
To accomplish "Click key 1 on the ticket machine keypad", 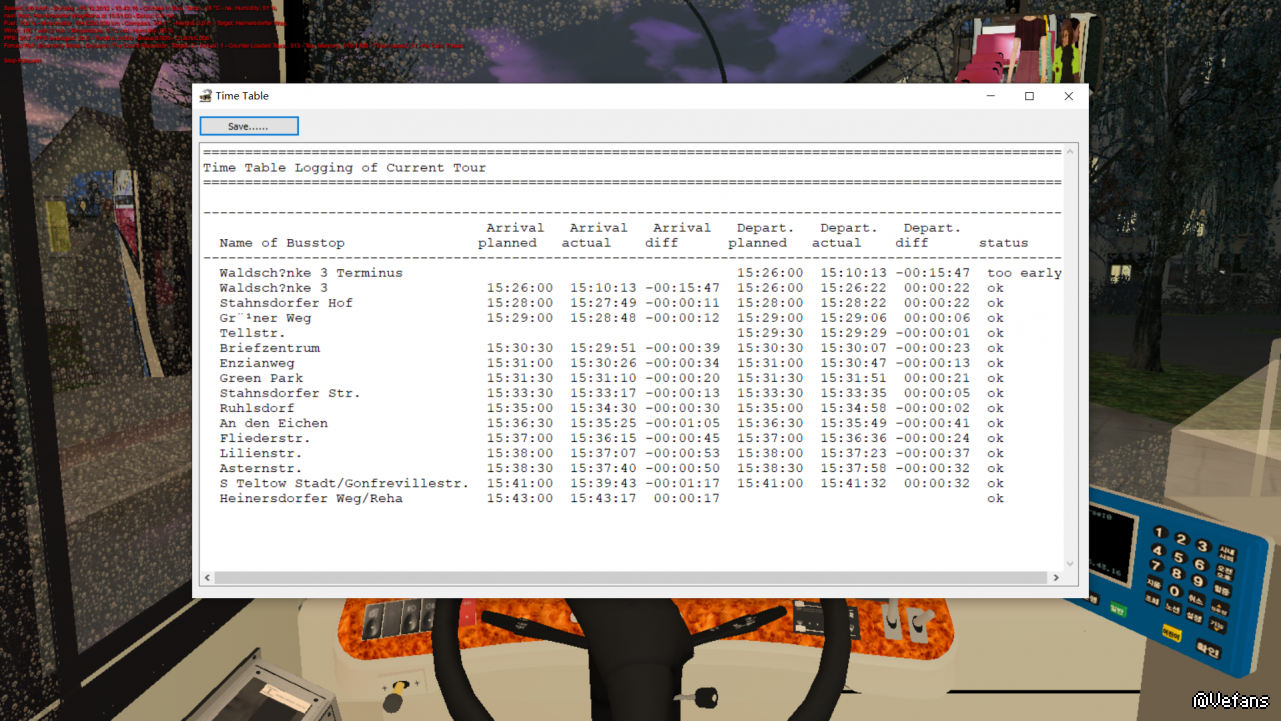I will point(1161,533).
